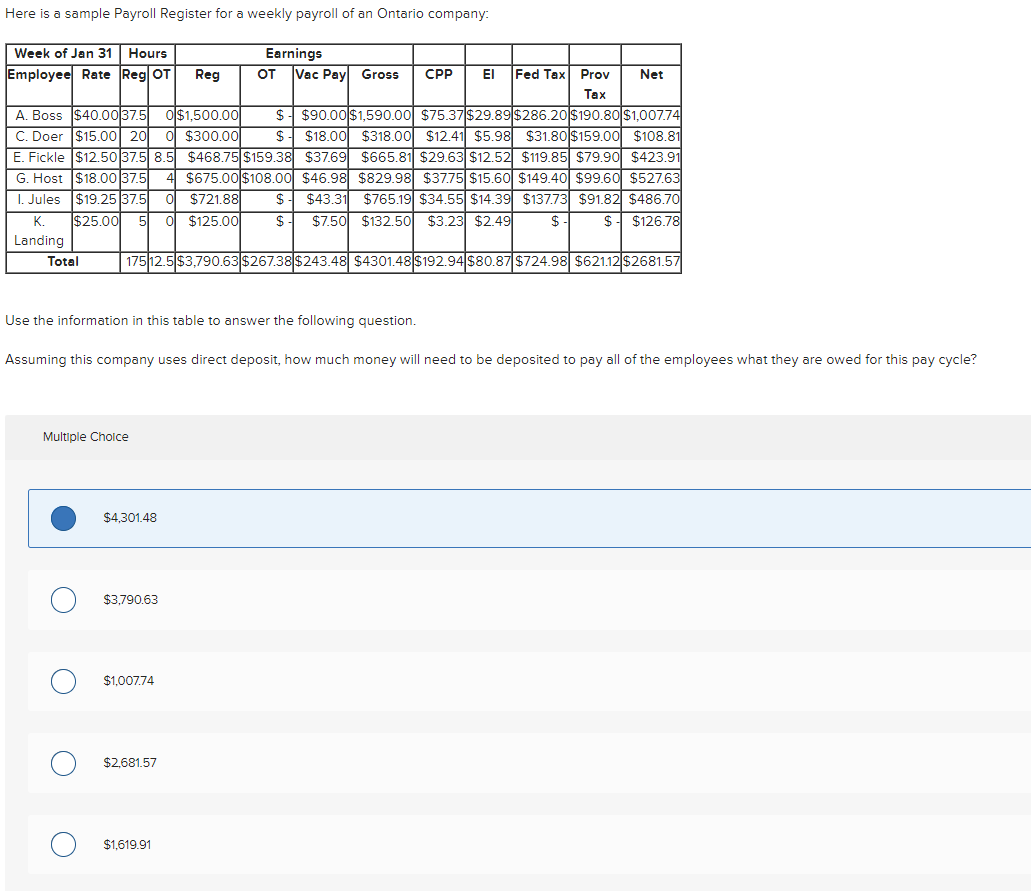The width and height of the screenshot is (1031, 891).
Task: Select the $3,790.63 answer option
Action: tap(63, 599)
